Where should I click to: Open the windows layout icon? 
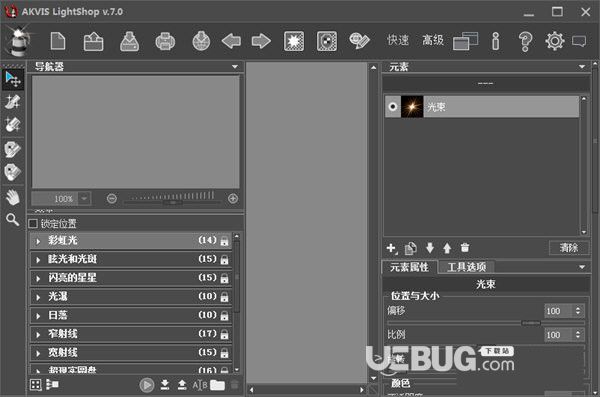click(465, 41)
